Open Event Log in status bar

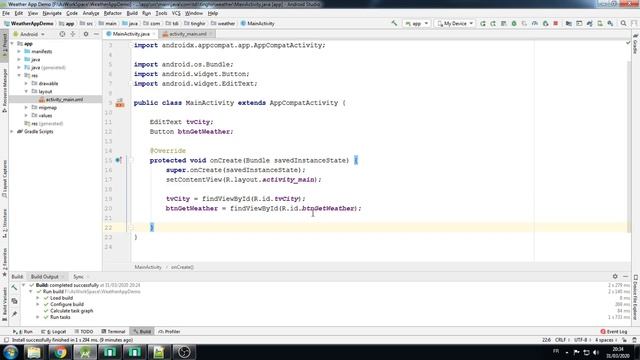pyautogui.click(x=614, y=331)
